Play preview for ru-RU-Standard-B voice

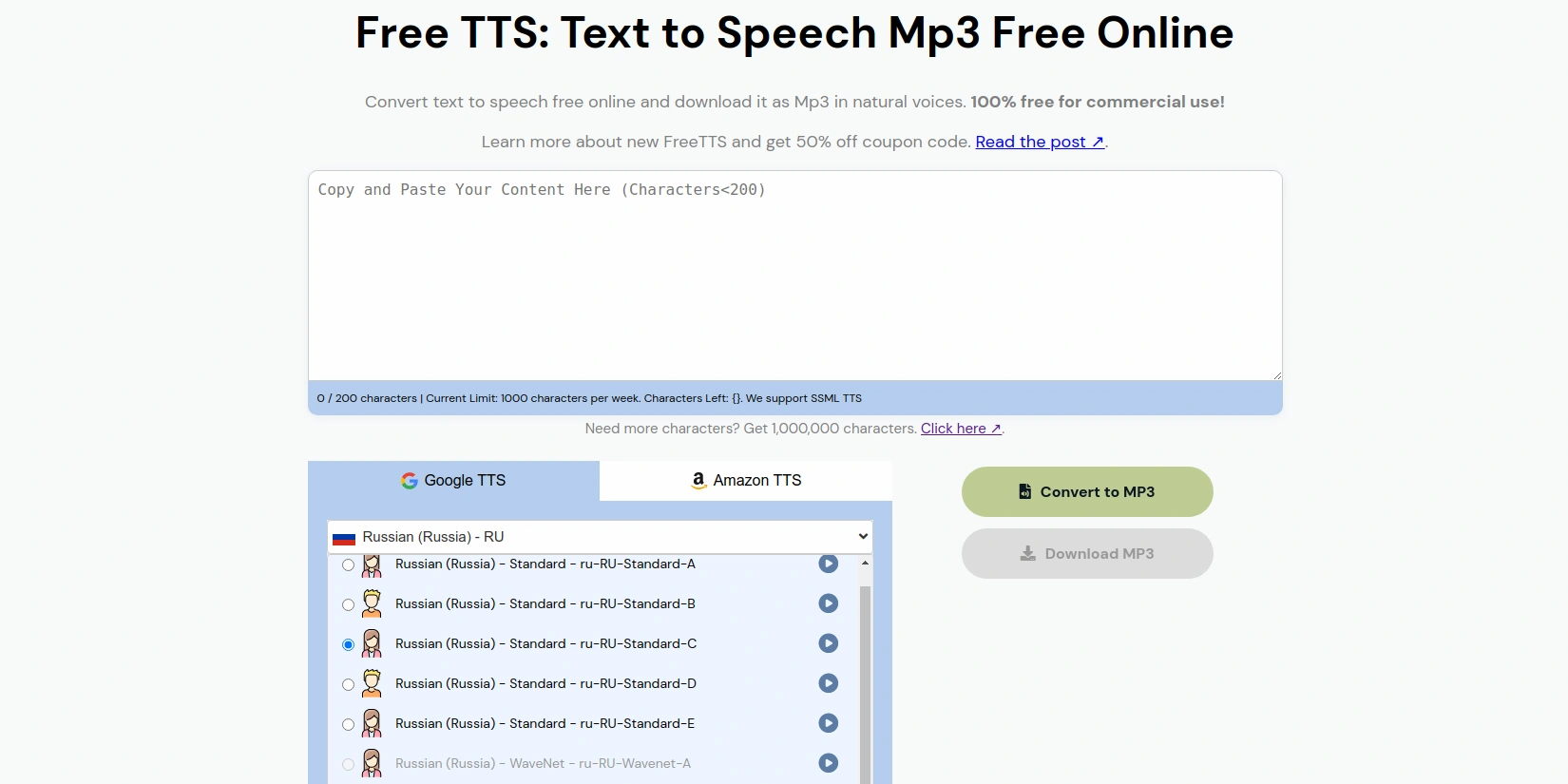[x=829, y=603]
